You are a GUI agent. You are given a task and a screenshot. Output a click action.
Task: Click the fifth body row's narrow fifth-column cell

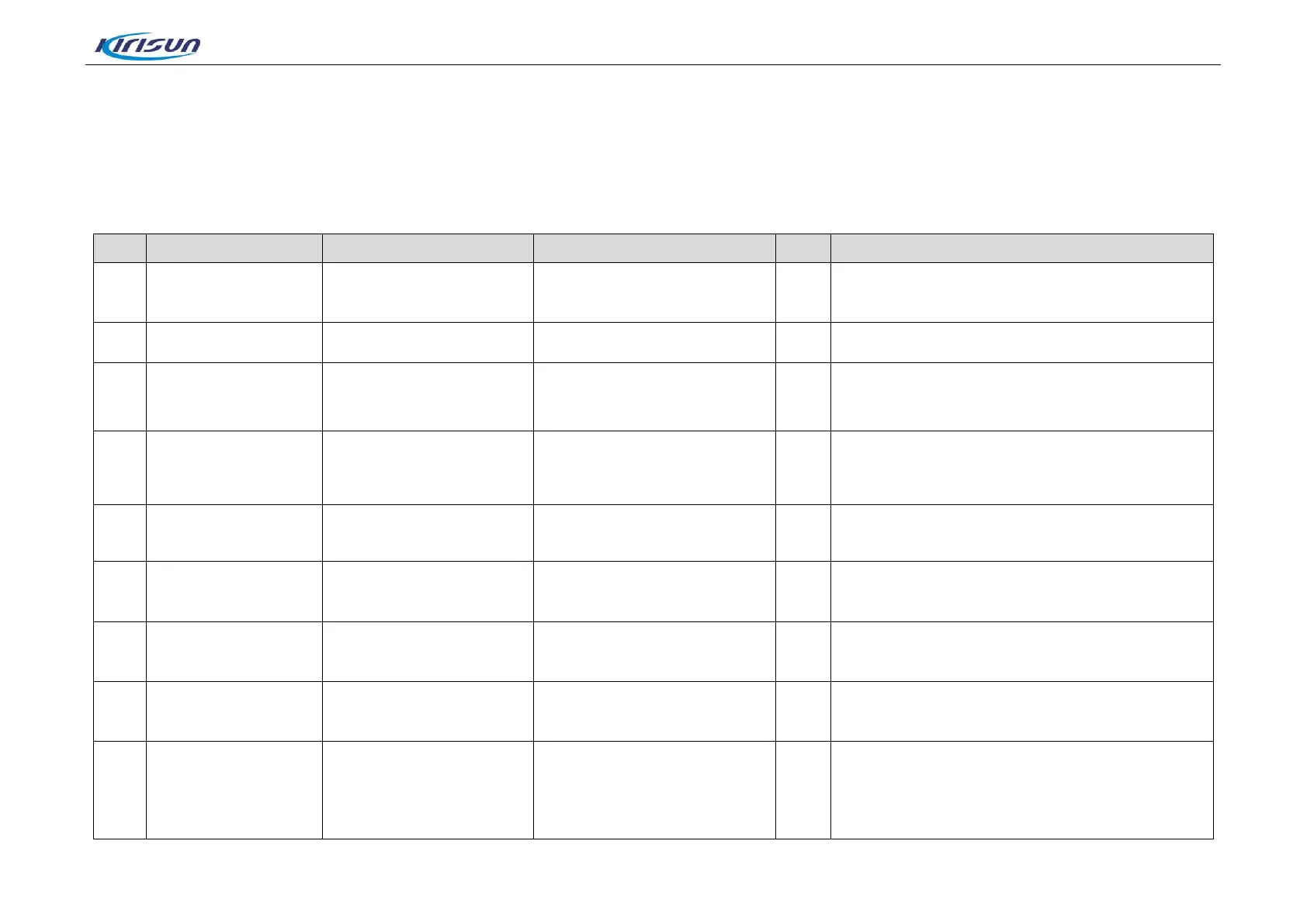pyautogui.click(x=803, y=533)
